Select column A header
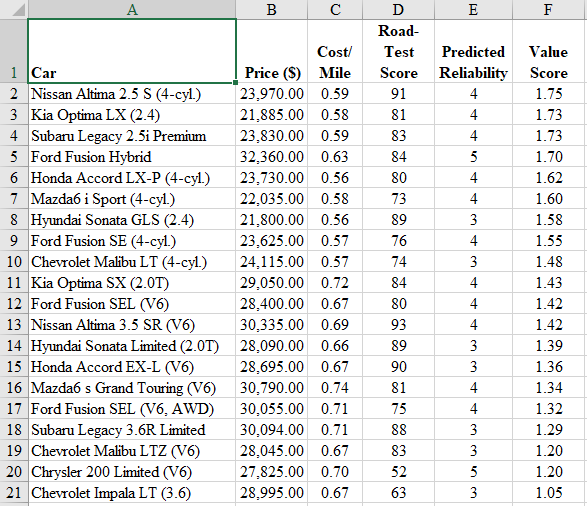This screenshot has height=506, width=587. (132, 9)
